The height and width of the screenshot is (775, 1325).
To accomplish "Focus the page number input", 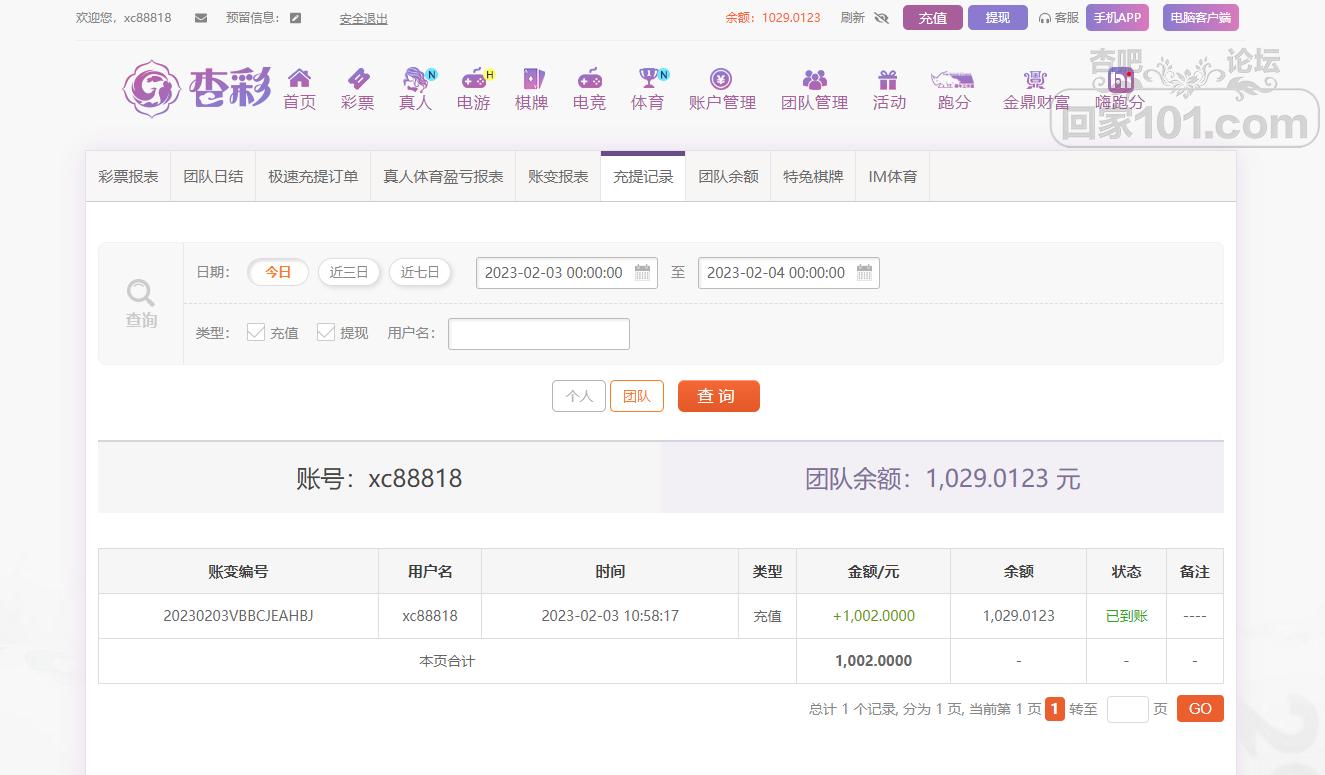I will click(1128, 709).
